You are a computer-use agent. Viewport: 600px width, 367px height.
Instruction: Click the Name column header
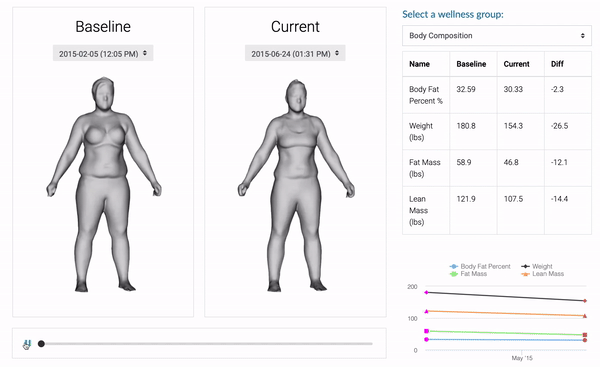tap(419, 64)
